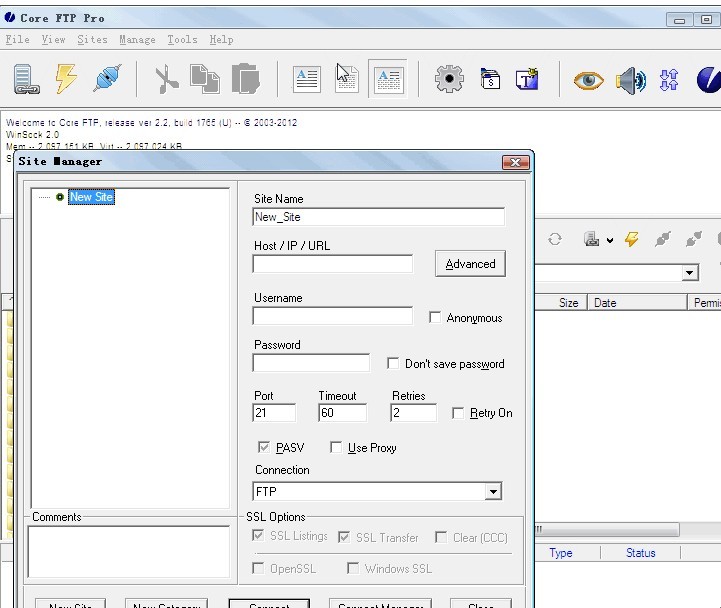The height and width of the screenshot is (608, 721).
Task: Click the template T toolbar icon
Action: tap(527, 79)
